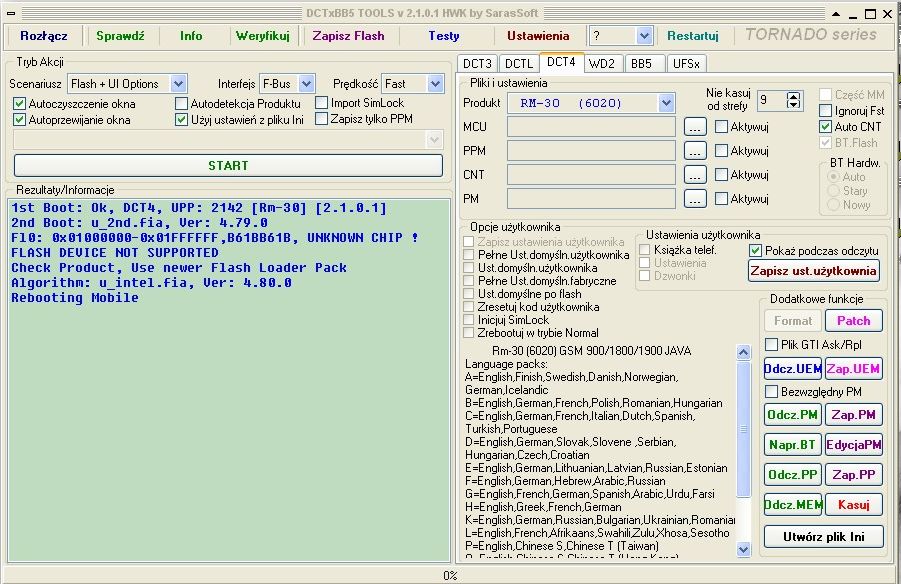Image resolution: width=901 pixels, height=584 pixels.
Task: Switch to the WD2 tab
Action: pyautogui.click(x=602, y=64)
